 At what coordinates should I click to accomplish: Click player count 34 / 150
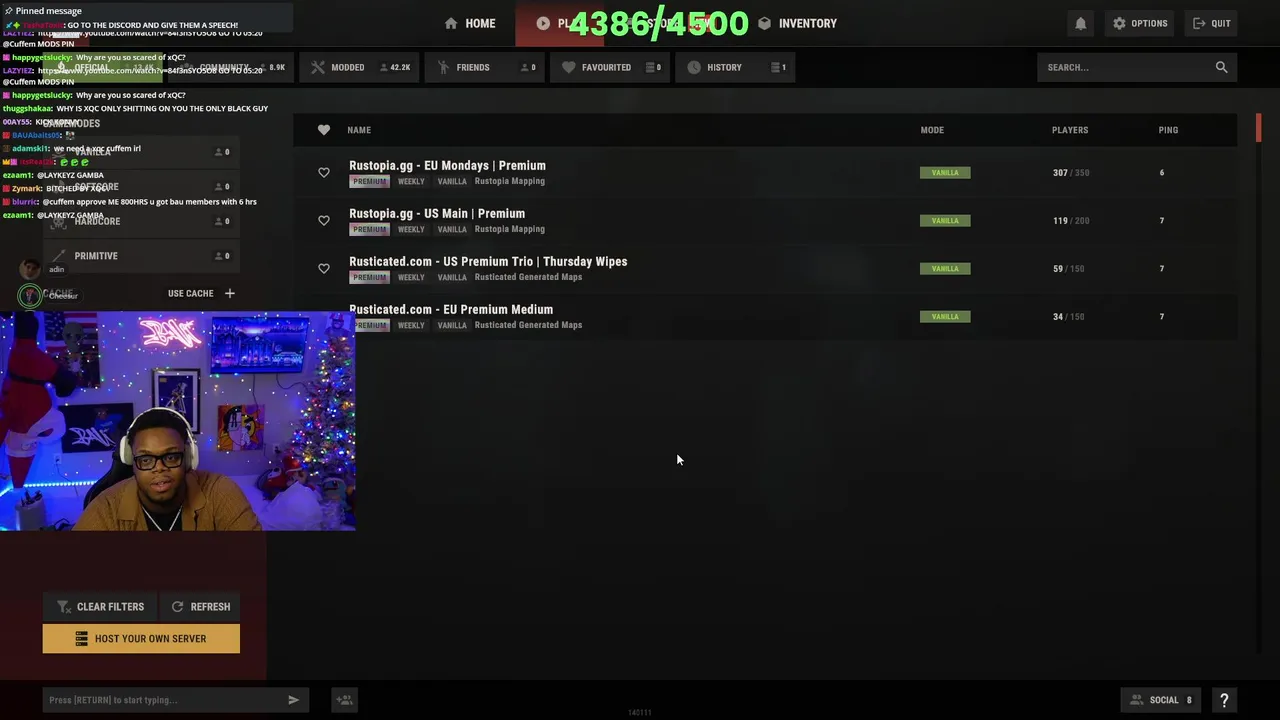1069,317
